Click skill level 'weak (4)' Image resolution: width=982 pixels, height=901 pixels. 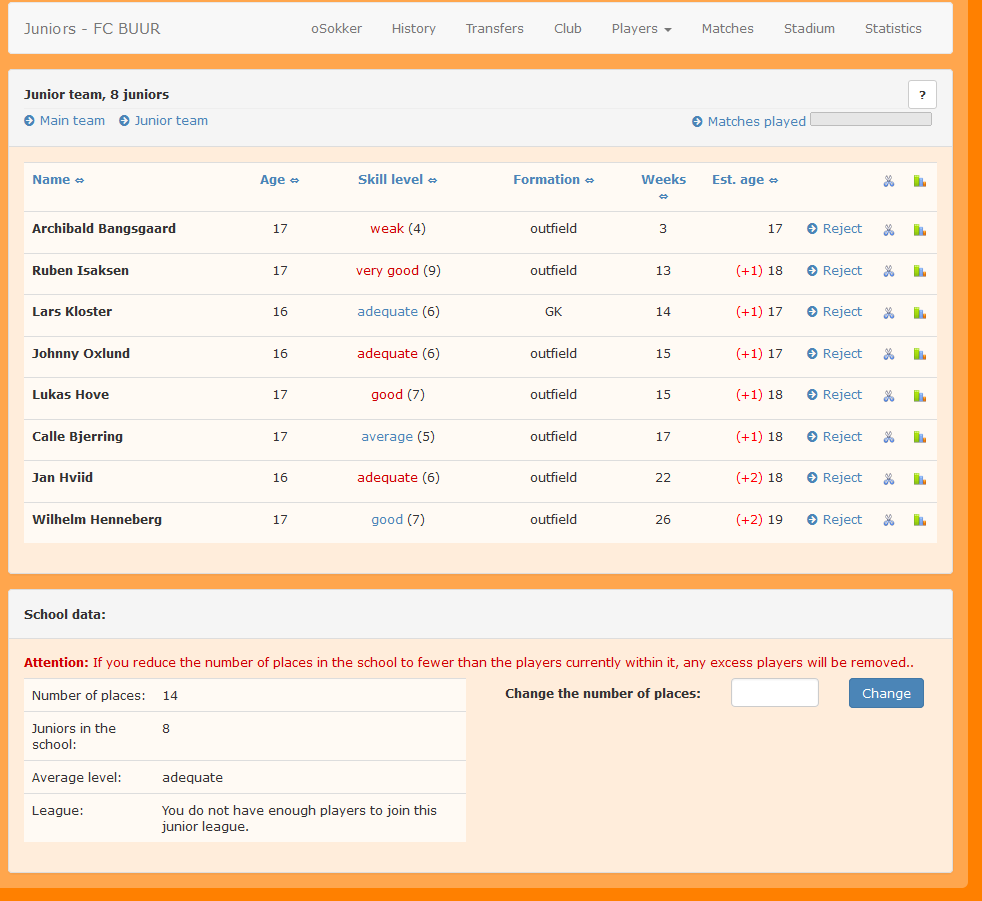click(398, 229)
